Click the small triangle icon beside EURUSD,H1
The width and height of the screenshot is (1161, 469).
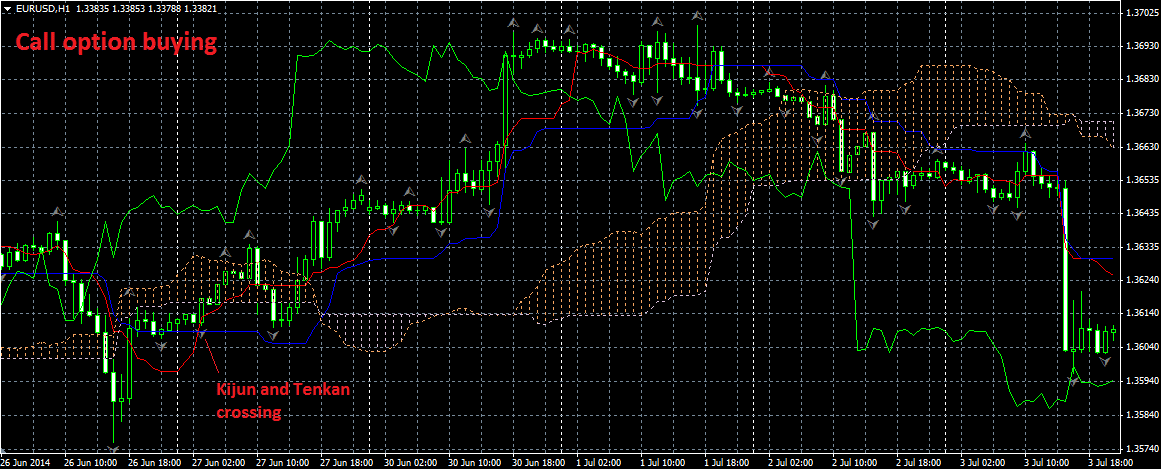pos(7,9)
